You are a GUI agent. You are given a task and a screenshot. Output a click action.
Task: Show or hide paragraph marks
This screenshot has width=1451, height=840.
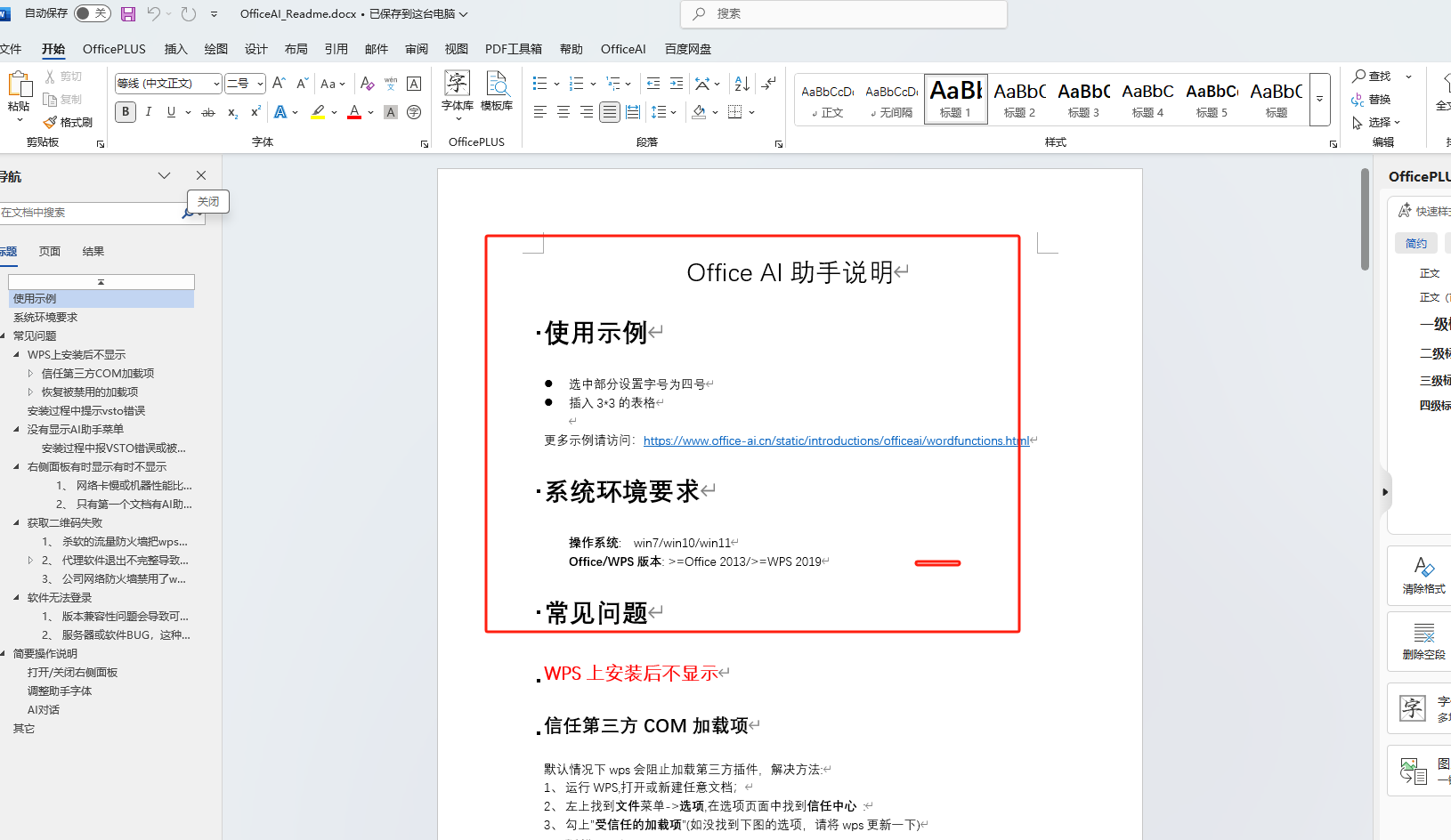tap(769, 83)
